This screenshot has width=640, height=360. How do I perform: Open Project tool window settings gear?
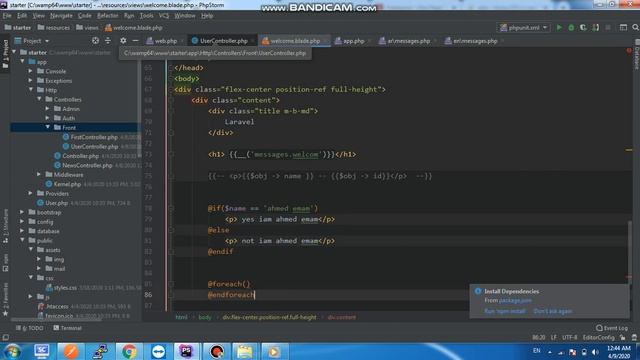(123, 41)
